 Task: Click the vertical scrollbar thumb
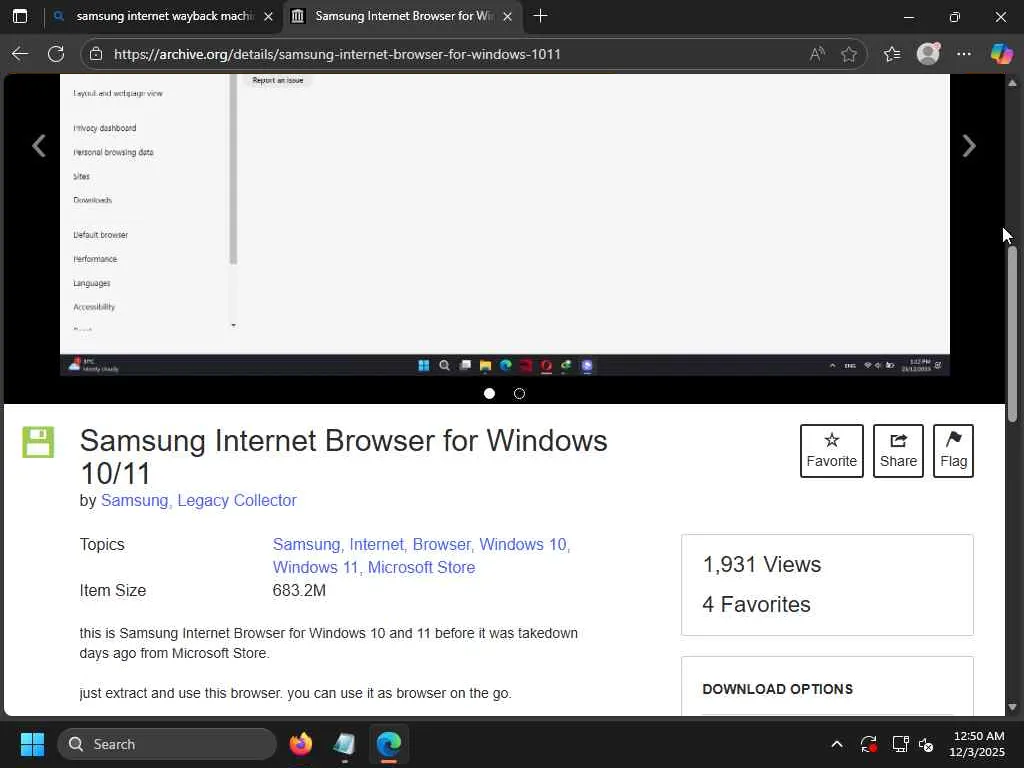click(x=1012, y=333)
